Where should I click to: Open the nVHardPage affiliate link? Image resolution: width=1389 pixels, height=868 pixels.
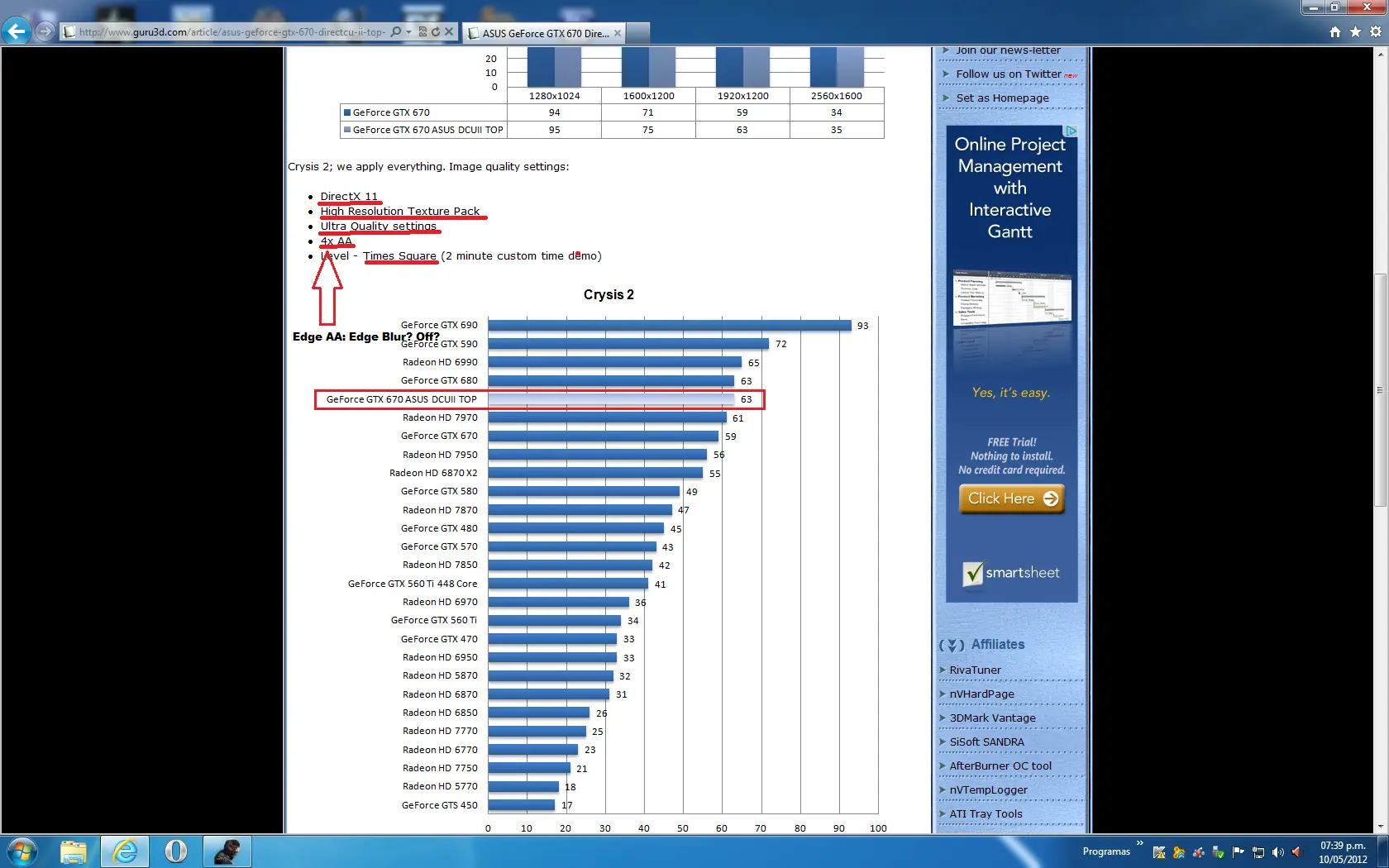click(x=981, y=694)
